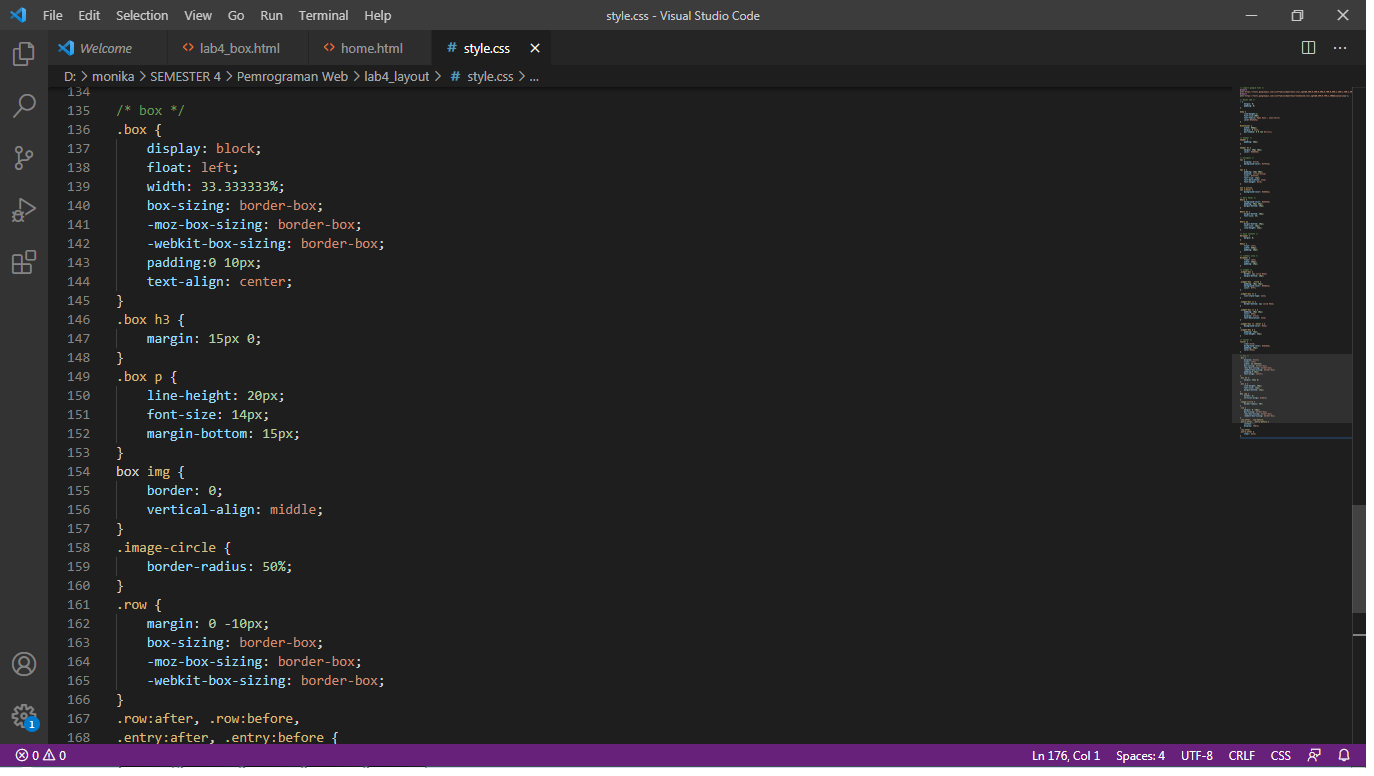The image size is (1374, 776).
Task: Close the style.css tab
Action: tap(535, 48)
